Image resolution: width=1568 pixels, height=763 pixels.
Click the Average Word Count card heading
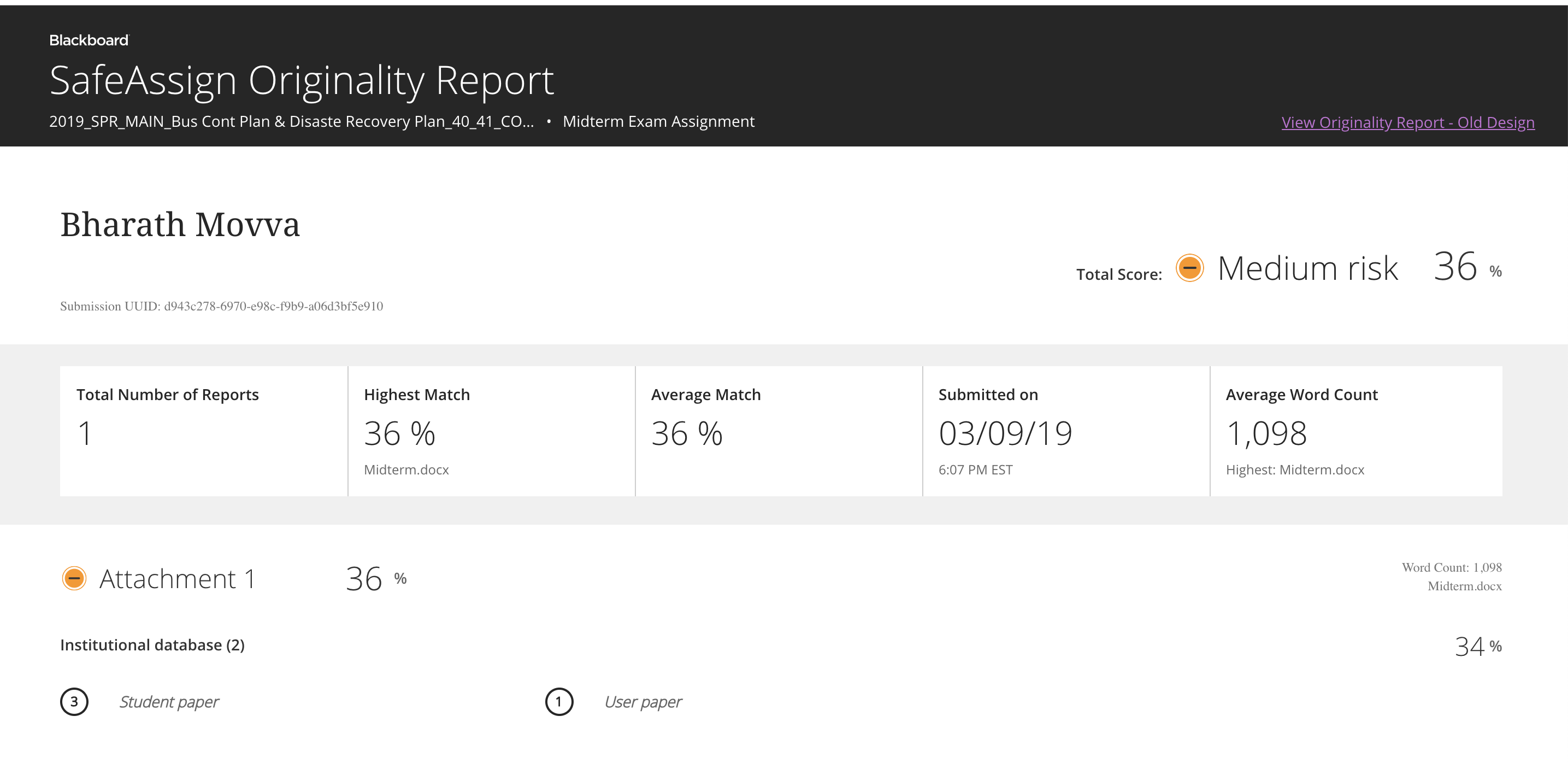pos(1302,395)
